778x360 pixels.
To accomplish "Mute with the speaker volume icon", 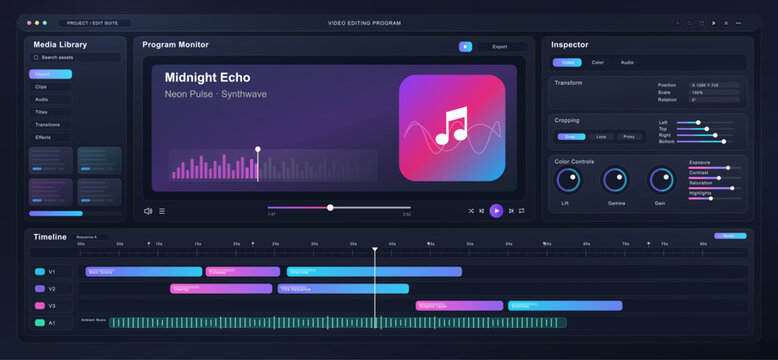I will coord(148,211).
